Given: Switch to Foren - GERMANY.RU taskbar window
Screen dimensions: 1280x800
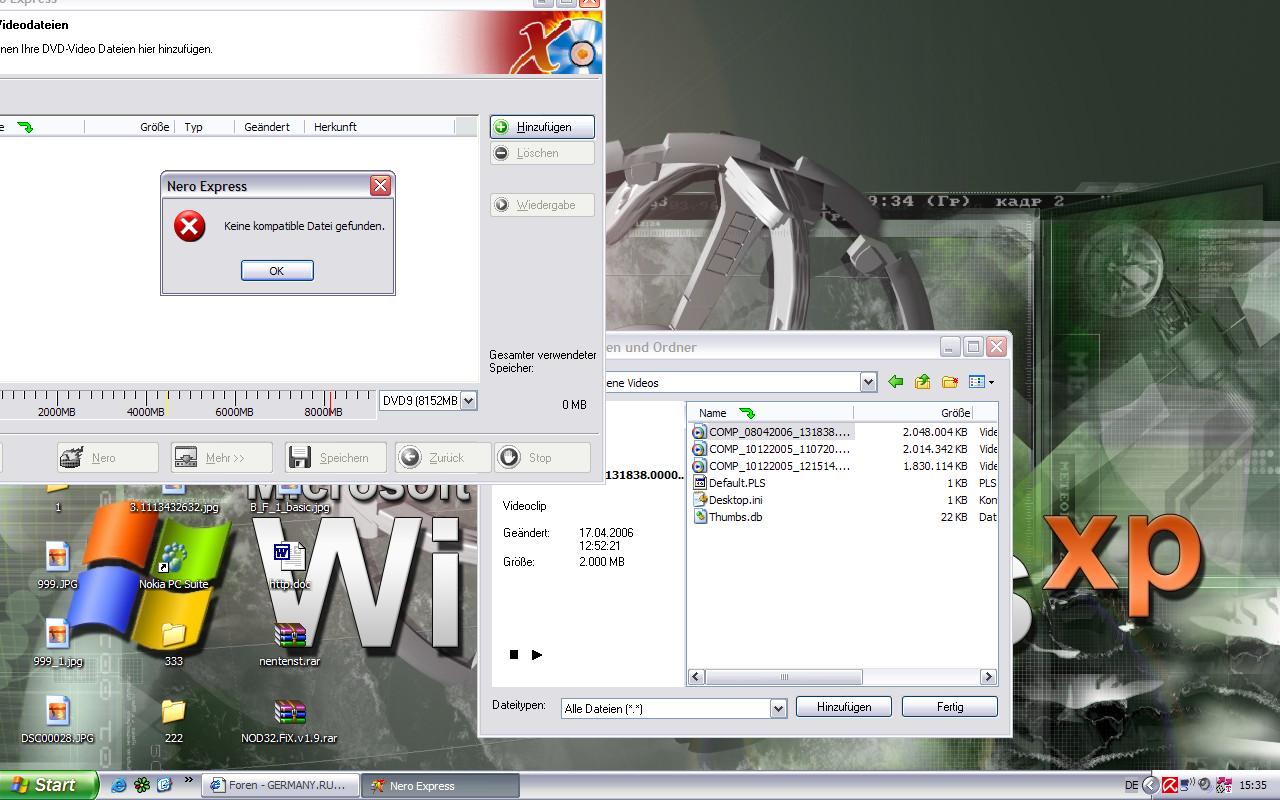Looking at the screenshot, I should click(280, 786).
